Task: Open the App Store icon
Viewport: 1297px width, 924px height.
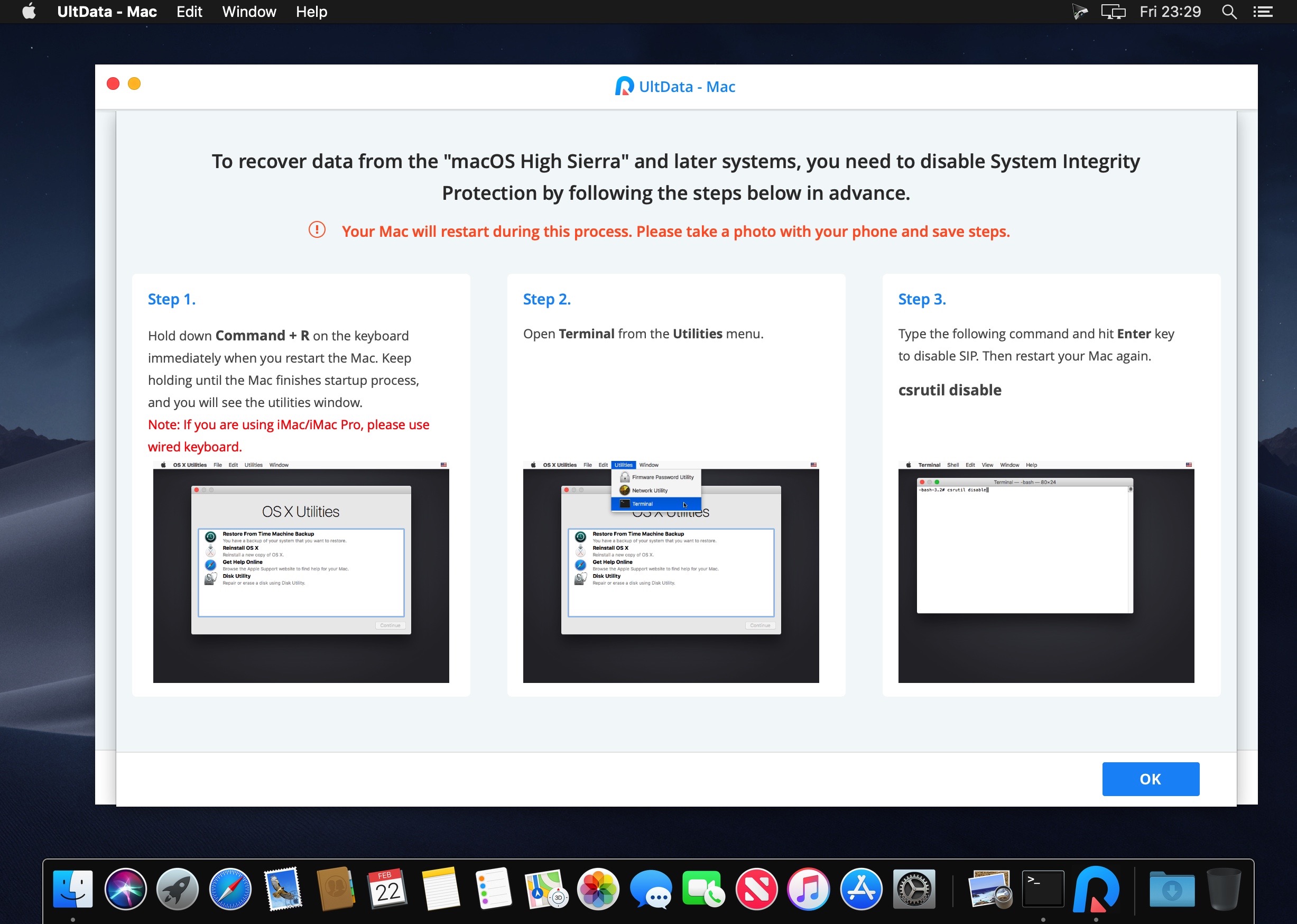Action: click(x=860, y=888)
